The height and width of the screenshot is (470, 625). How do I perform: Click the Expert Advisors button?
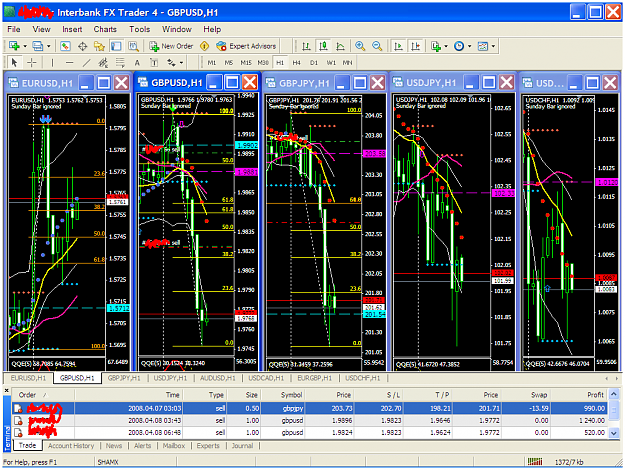coord(246,46)
